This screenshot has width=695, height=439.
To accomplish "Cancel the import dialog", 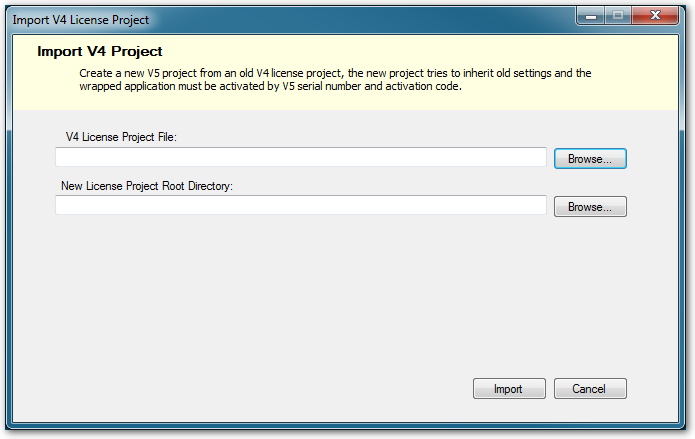I will point(590,388).
